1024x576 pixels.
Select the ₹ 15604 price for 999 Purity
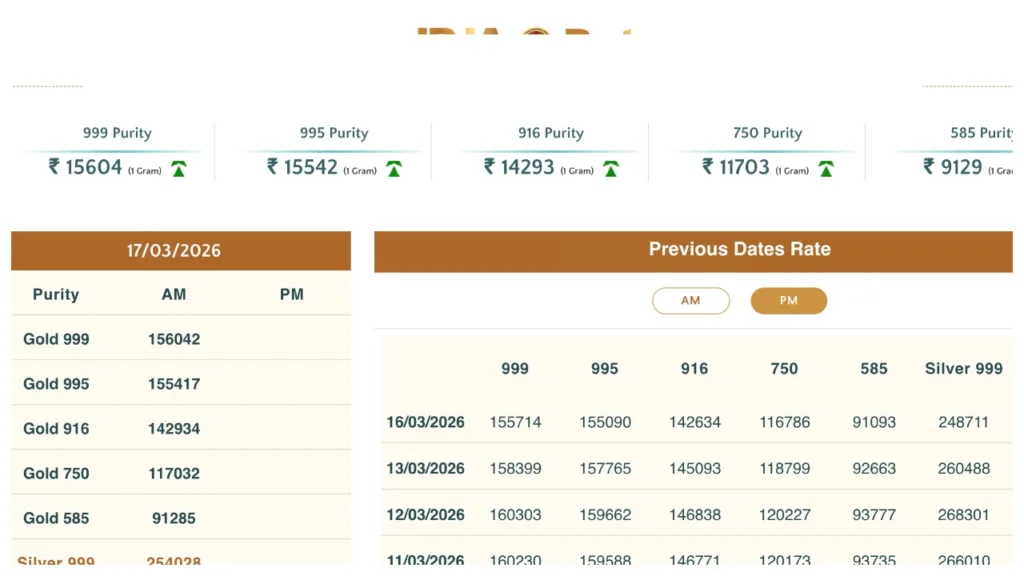pos(86,167)
